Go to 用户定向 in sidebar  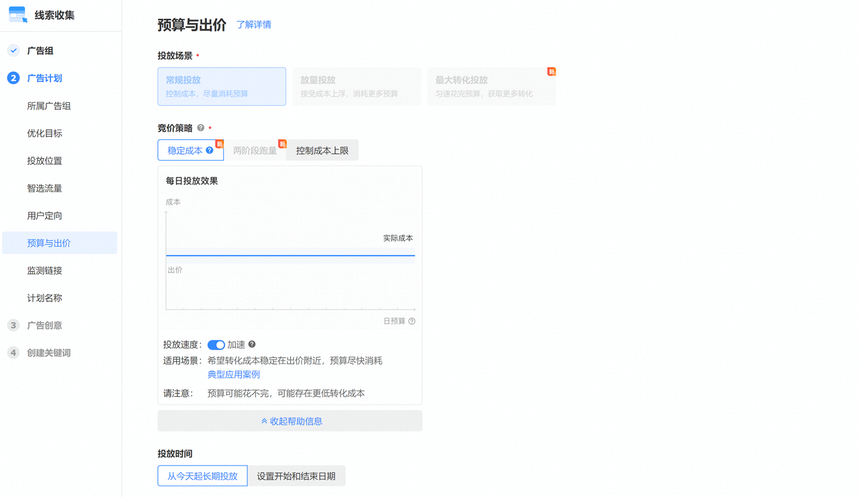tap(45, 216)
